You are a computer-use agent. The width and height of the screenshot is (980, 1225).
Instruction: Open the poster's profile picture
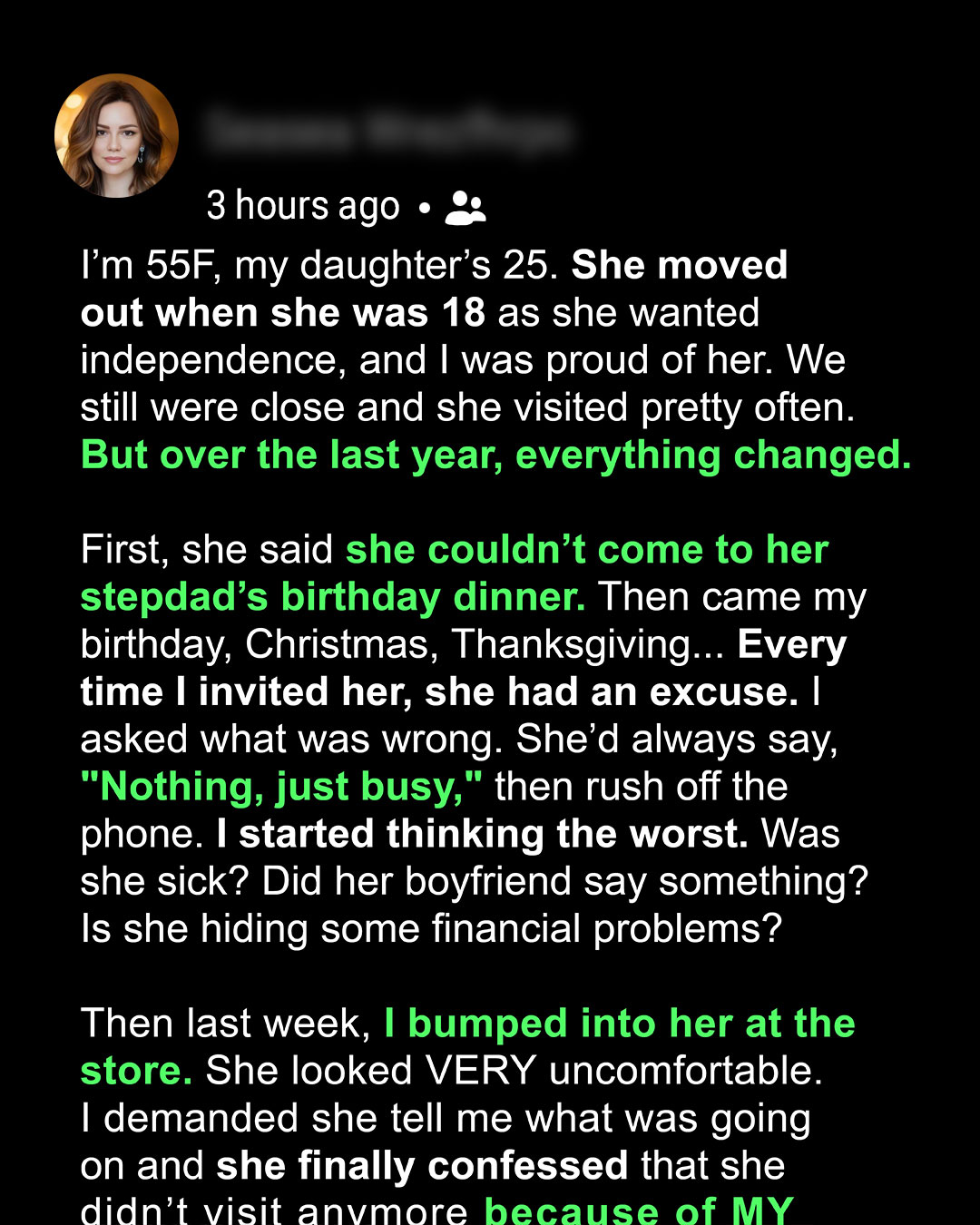(116, 135)
